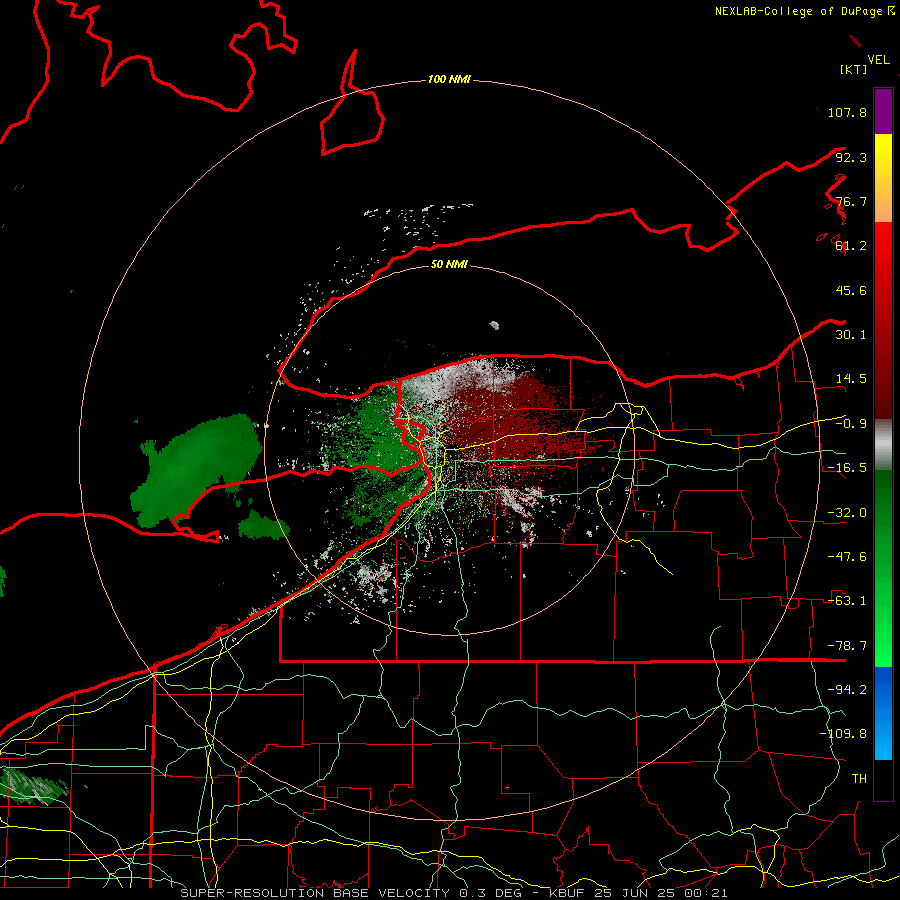The width and height of the screenshot is (900, 900).
Task: Click the small gray echo over the lake
Action: click(494, 325)
